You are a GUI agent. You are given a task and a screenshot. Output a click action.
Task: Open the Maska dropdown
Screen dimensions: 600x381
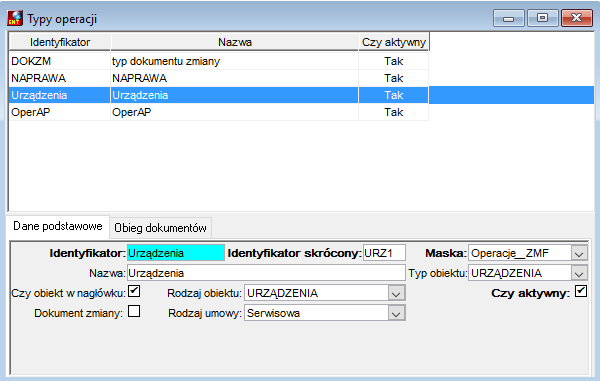coord(579,253)
